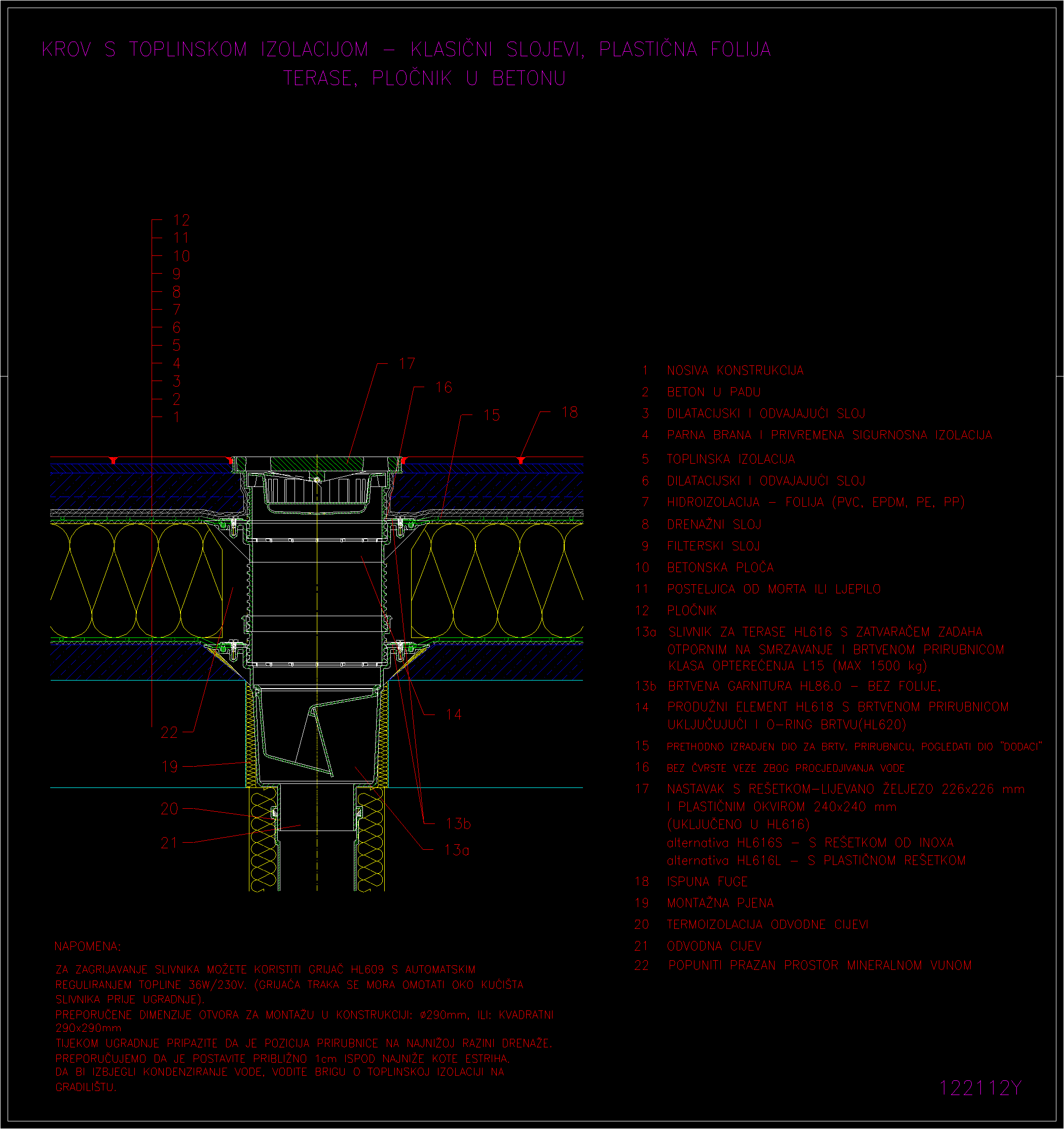Click legend line 'BEZ ČVRSTE VEZE ZBOG PROCJEDJIVANJA VODE'

[786, 768]
